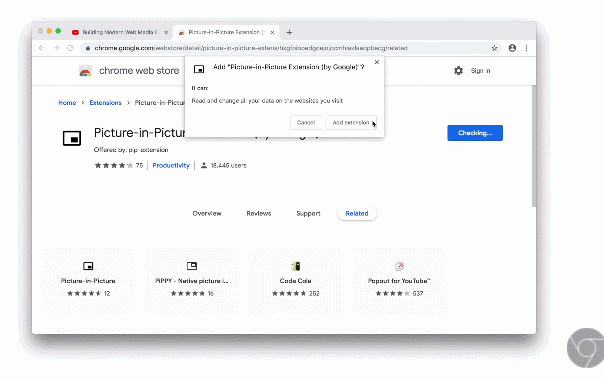The height and width of the screenshot is (380, 604).
Task: Open the Chrome three-dot menu
Action: (x=526, y=48)
